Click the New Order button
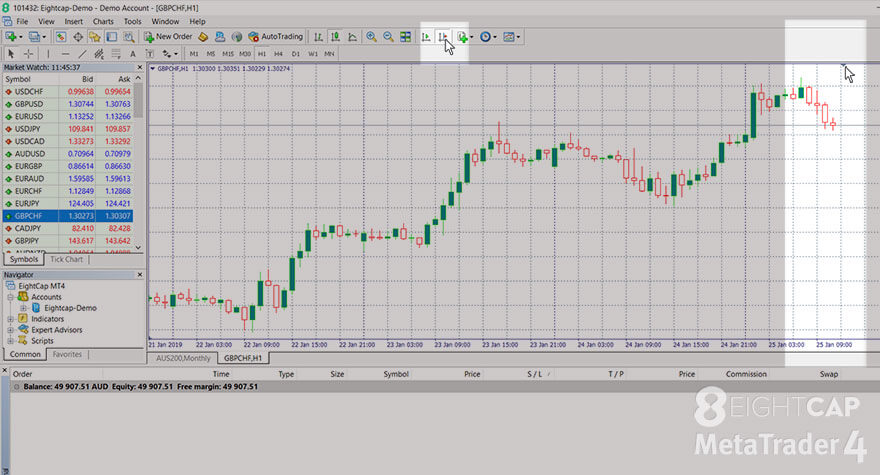The height and width of the screenshot is (475, 880). point(168,36)
